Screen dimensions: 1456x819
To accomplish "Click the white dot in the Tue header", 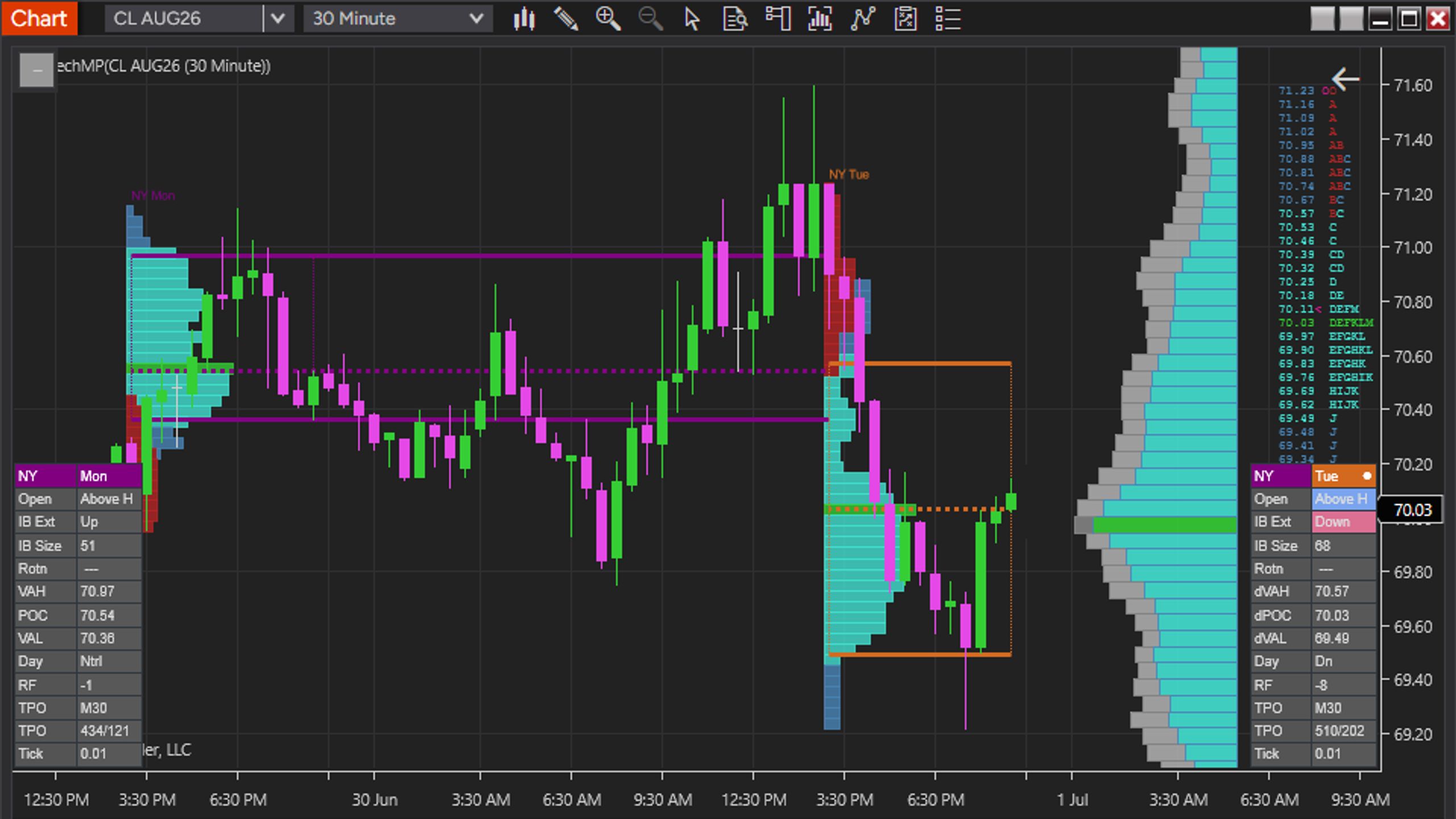I will [1367, 475].
